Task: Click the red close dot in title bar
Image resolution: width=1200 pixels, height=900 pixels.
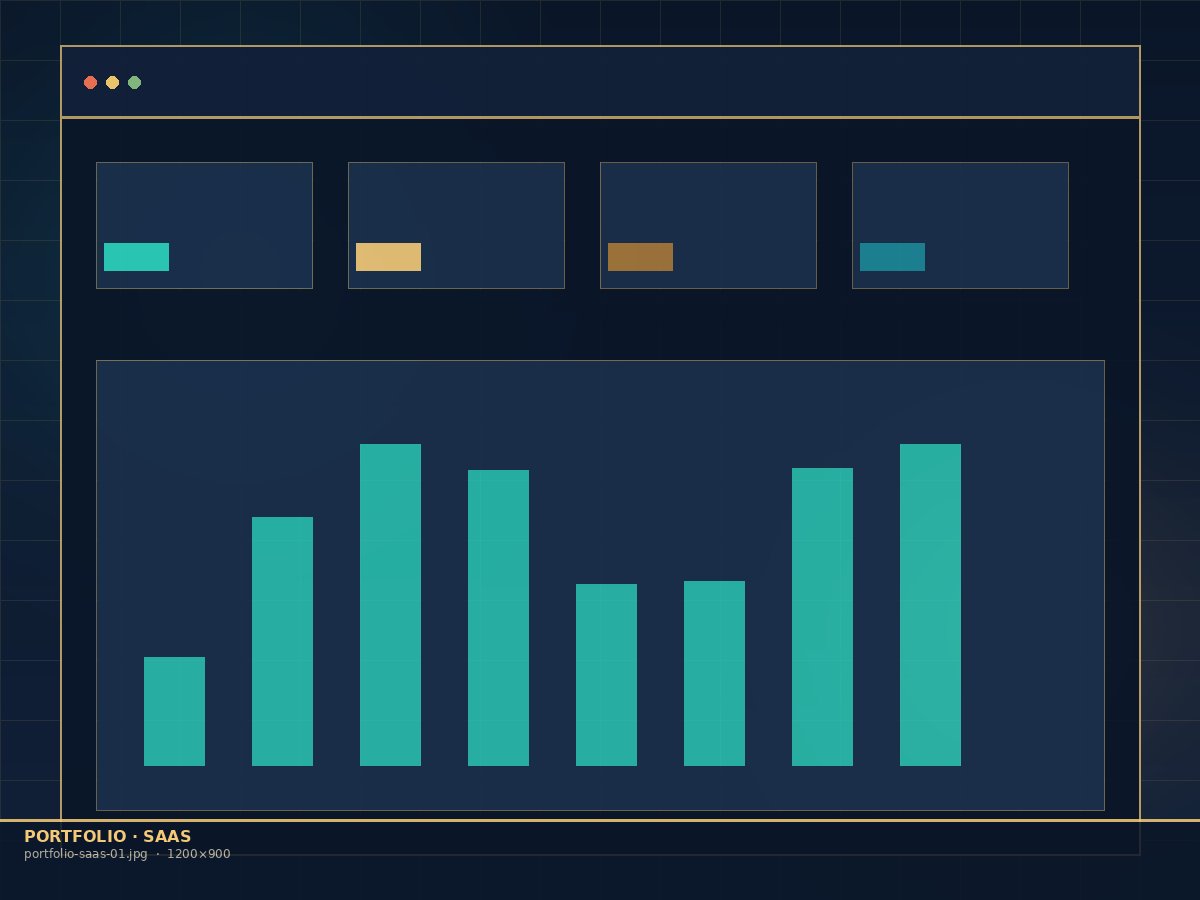Action: (x=90, y=82)
